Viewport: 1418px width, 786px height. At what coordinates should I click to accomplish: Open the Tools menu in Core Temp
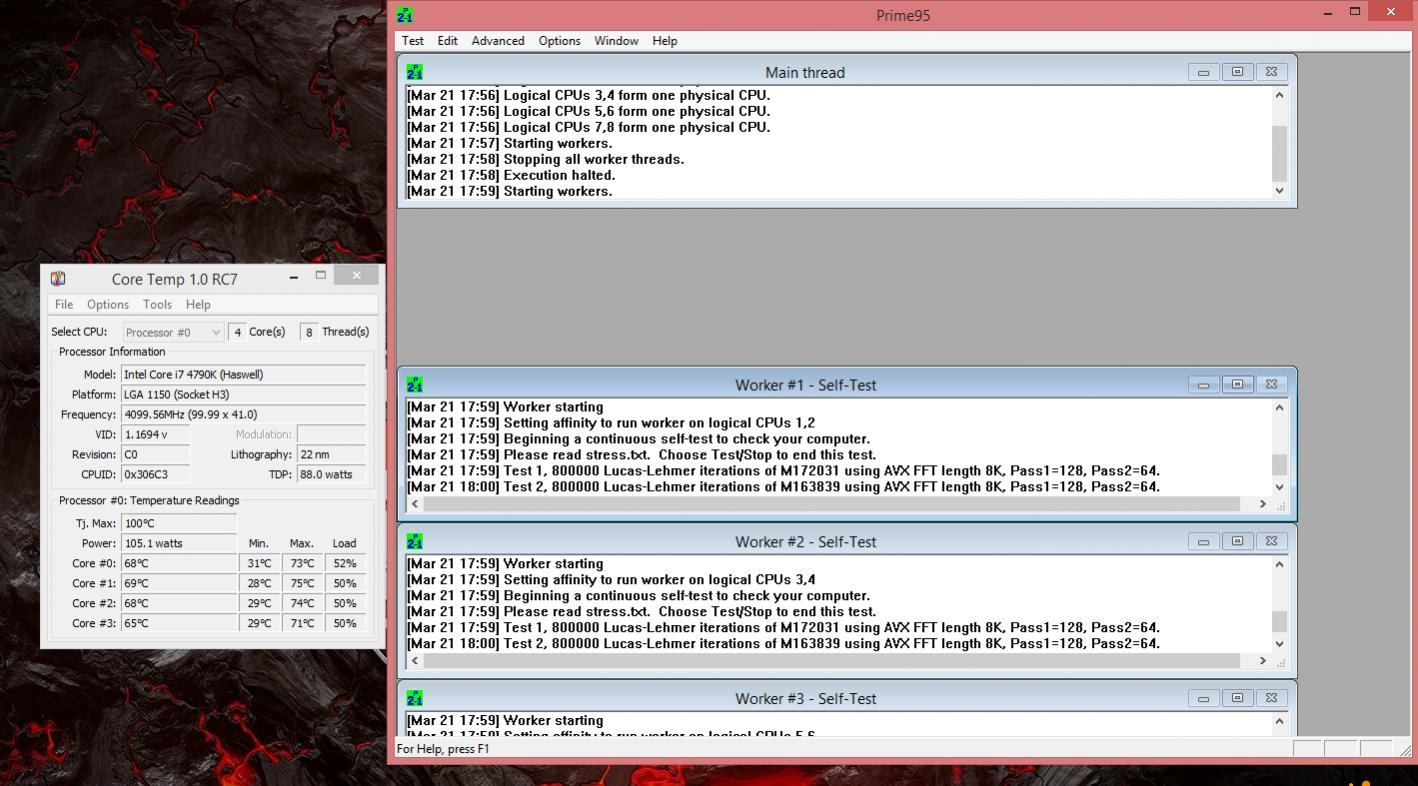(x=157, y=304)
